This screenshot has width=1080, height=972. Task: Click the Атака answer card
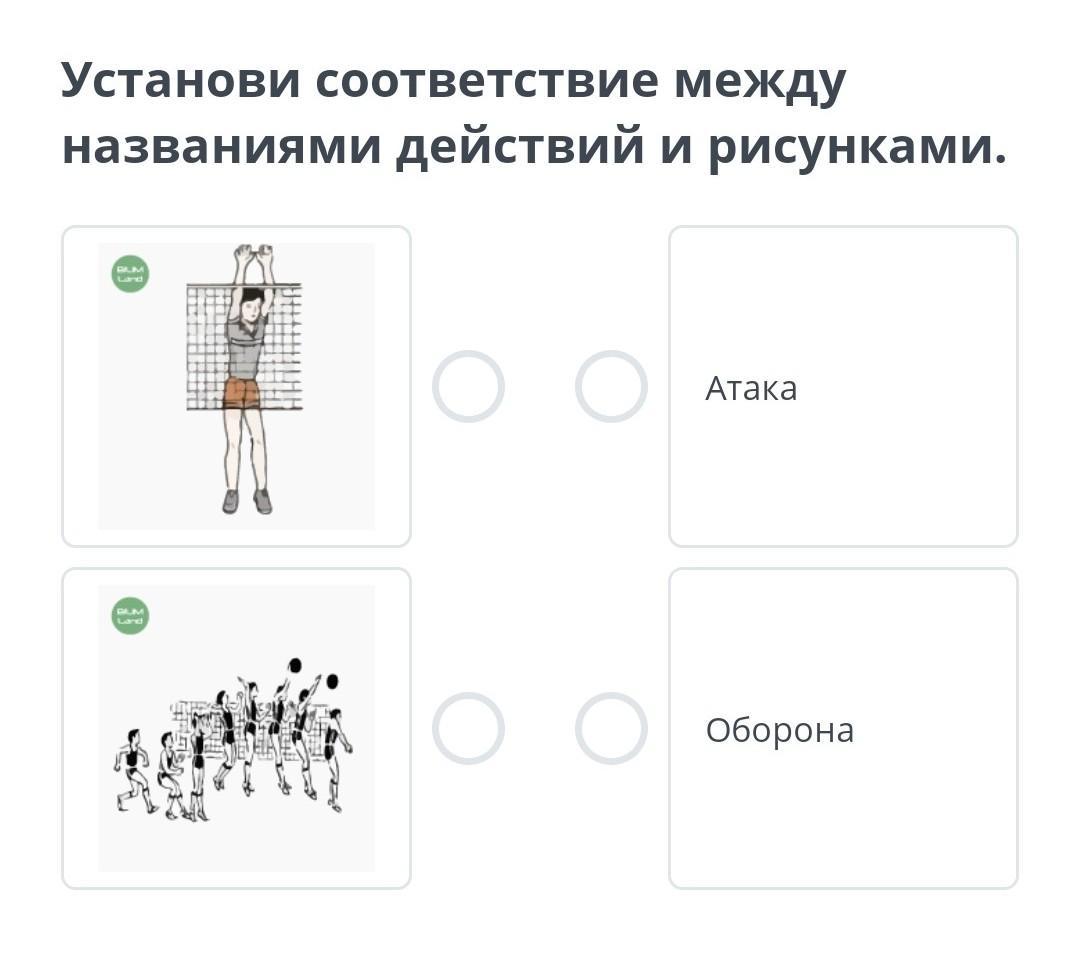[x=843, y=386]
